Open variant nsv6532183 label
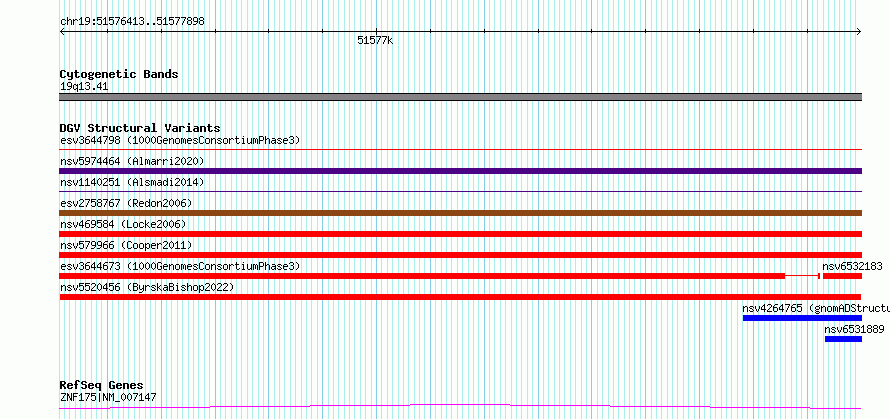 (853, 266)
